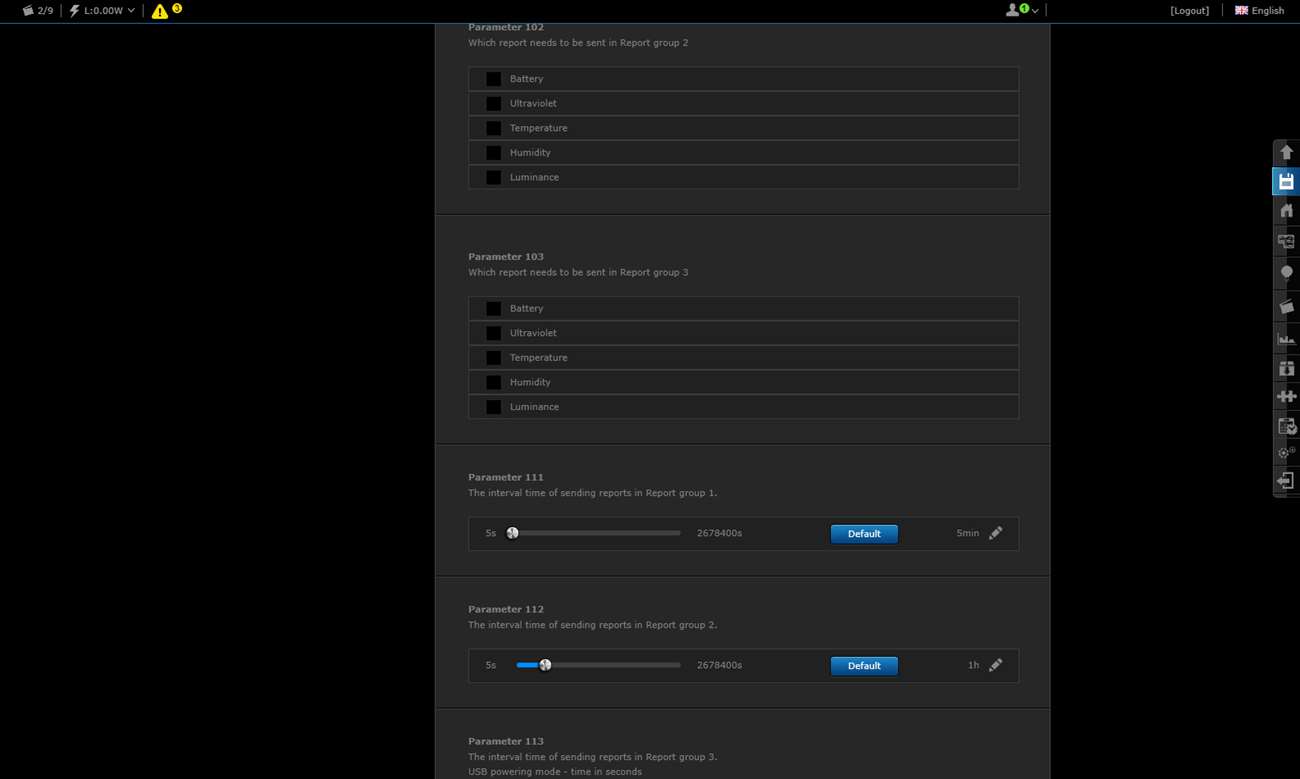Click the exit door icon in sidebar
The width and height of the screenshot is (1300, 779).
pyautogui.click(x=1286, y=481)
